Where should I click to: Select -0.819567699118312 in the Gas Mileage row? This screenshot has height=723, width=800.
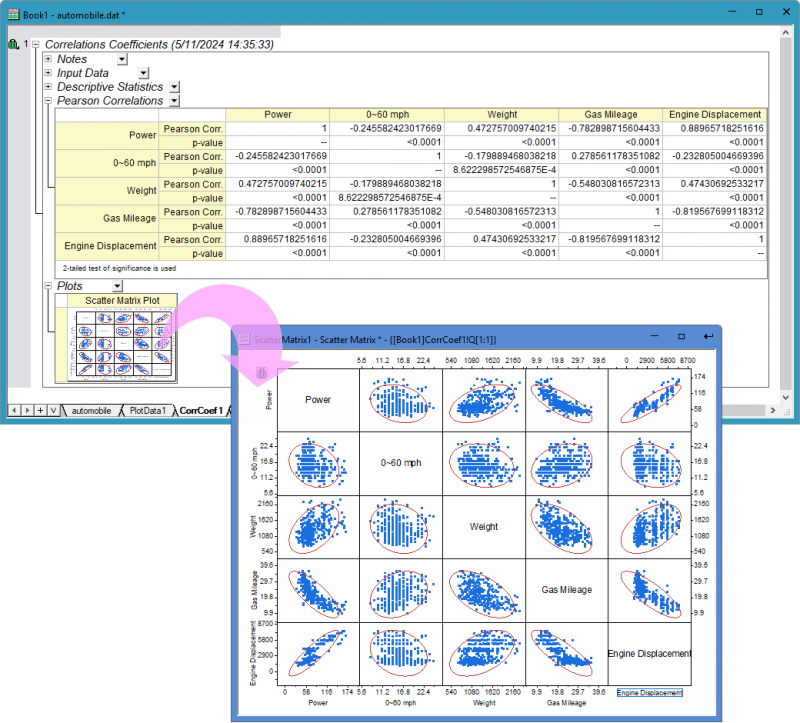click(x=717, y=211)
